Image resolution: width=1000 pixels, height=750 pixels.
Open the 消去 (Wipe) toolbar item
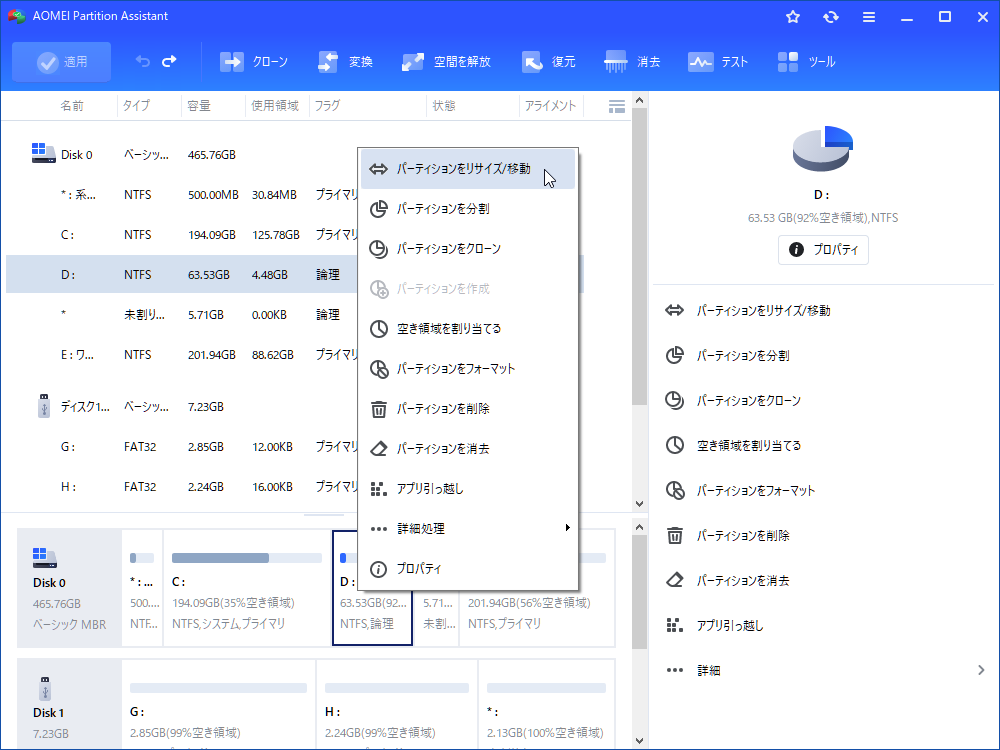pos(632,62)
